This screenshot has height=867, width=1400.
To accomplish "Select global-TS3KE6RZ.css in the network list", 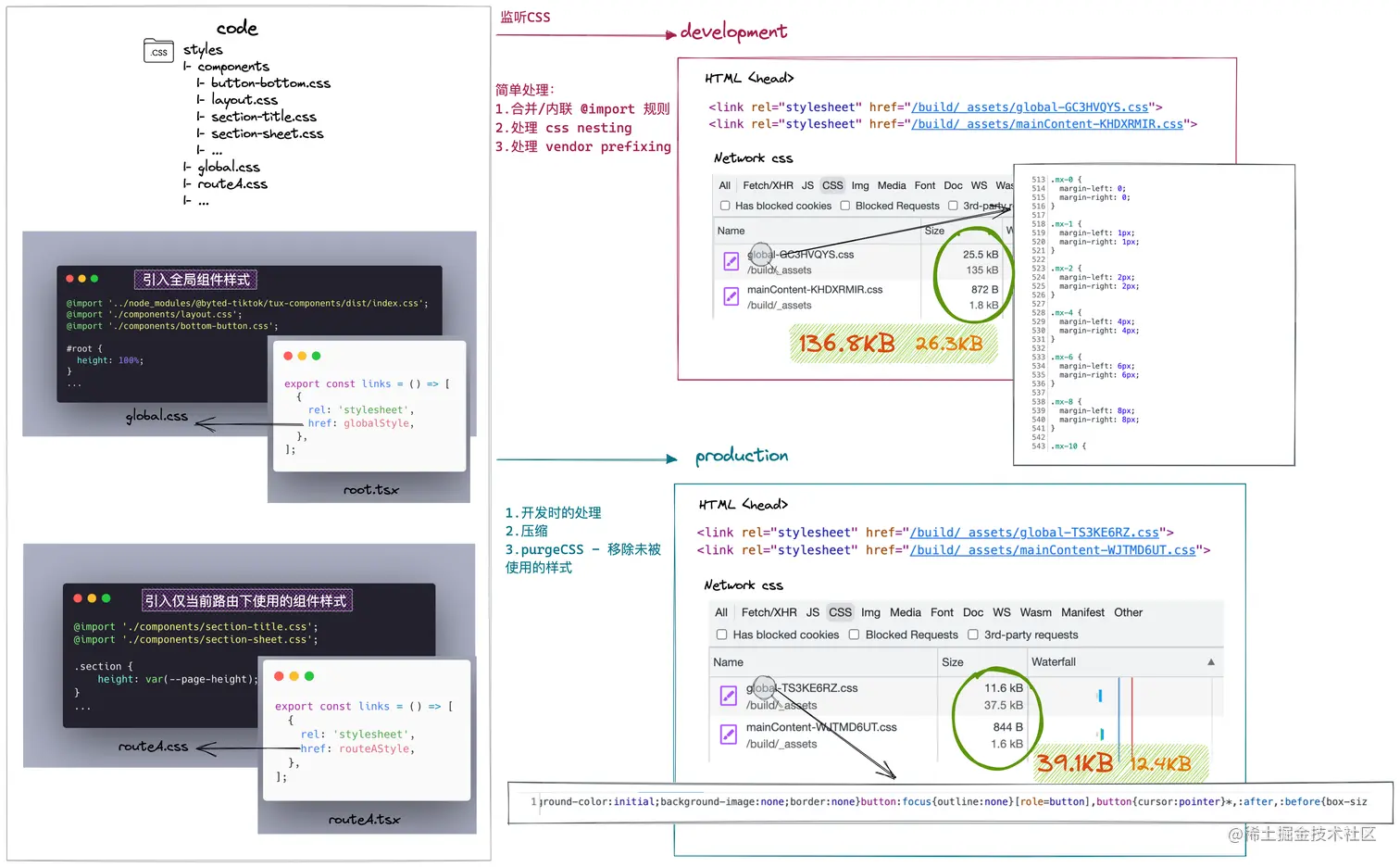I will click(x=802, y=688).
